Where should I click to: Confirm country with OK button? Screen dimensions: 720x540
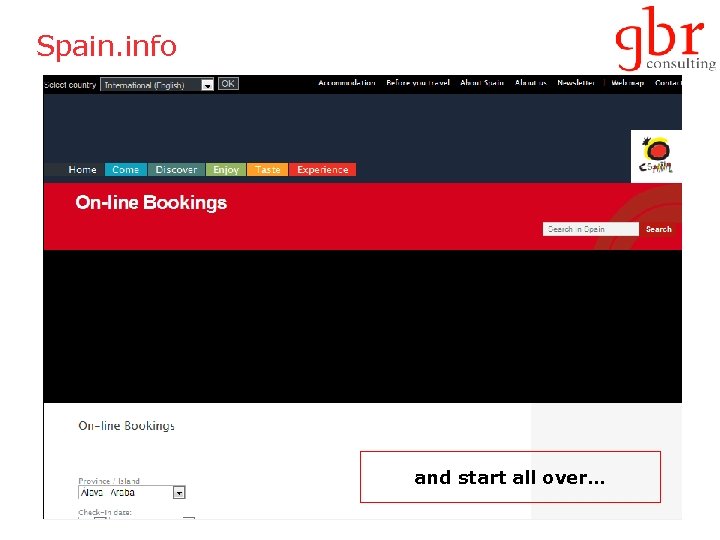click(228, 84)
